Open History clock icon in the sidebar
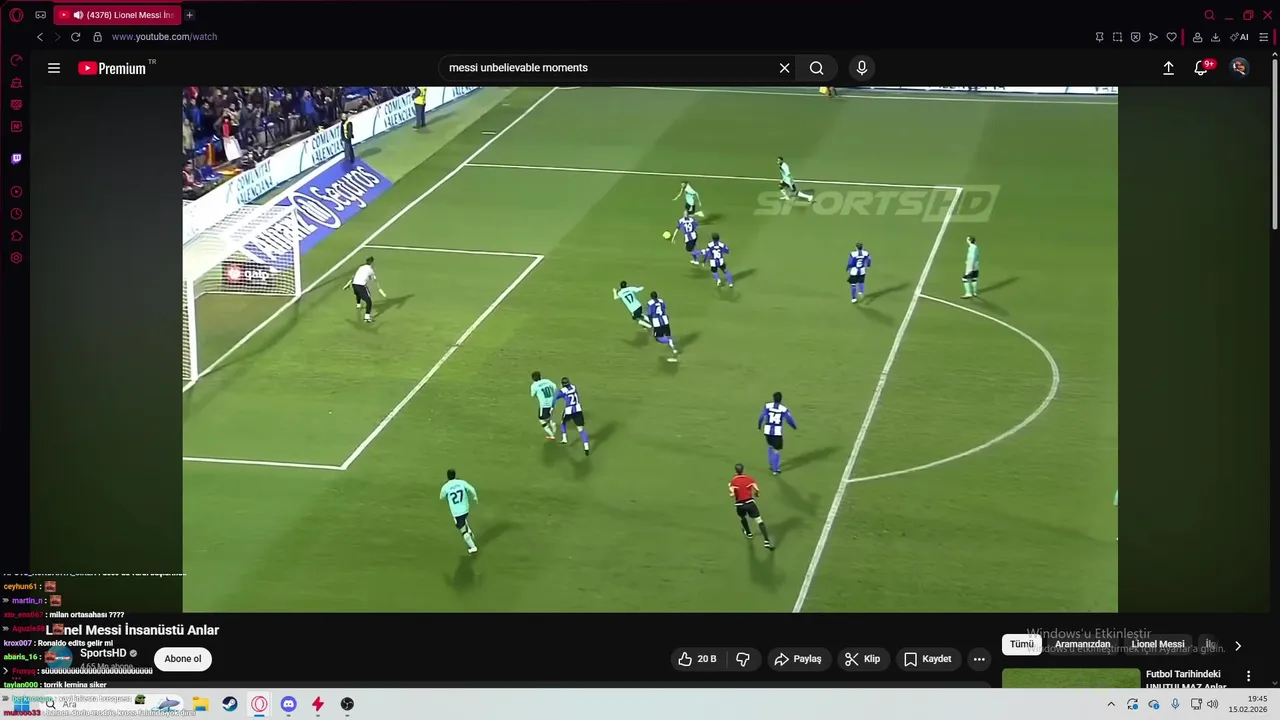The image size is (1280, 720). (16, 214)
